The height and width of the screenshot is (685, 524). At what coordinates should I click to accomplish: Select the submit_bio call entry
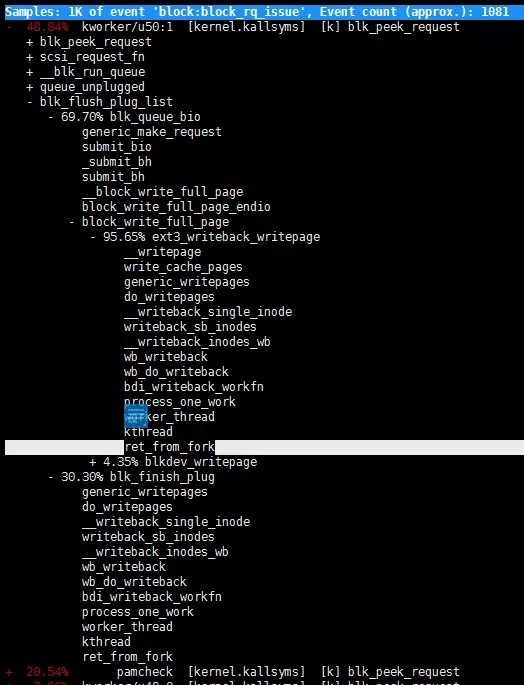117,147
